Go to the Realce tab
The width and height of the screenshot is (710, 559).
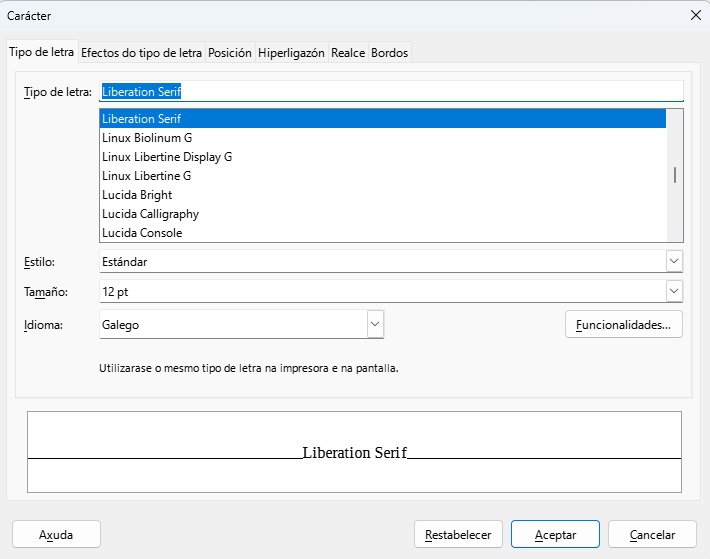click(x=348, y=53)
